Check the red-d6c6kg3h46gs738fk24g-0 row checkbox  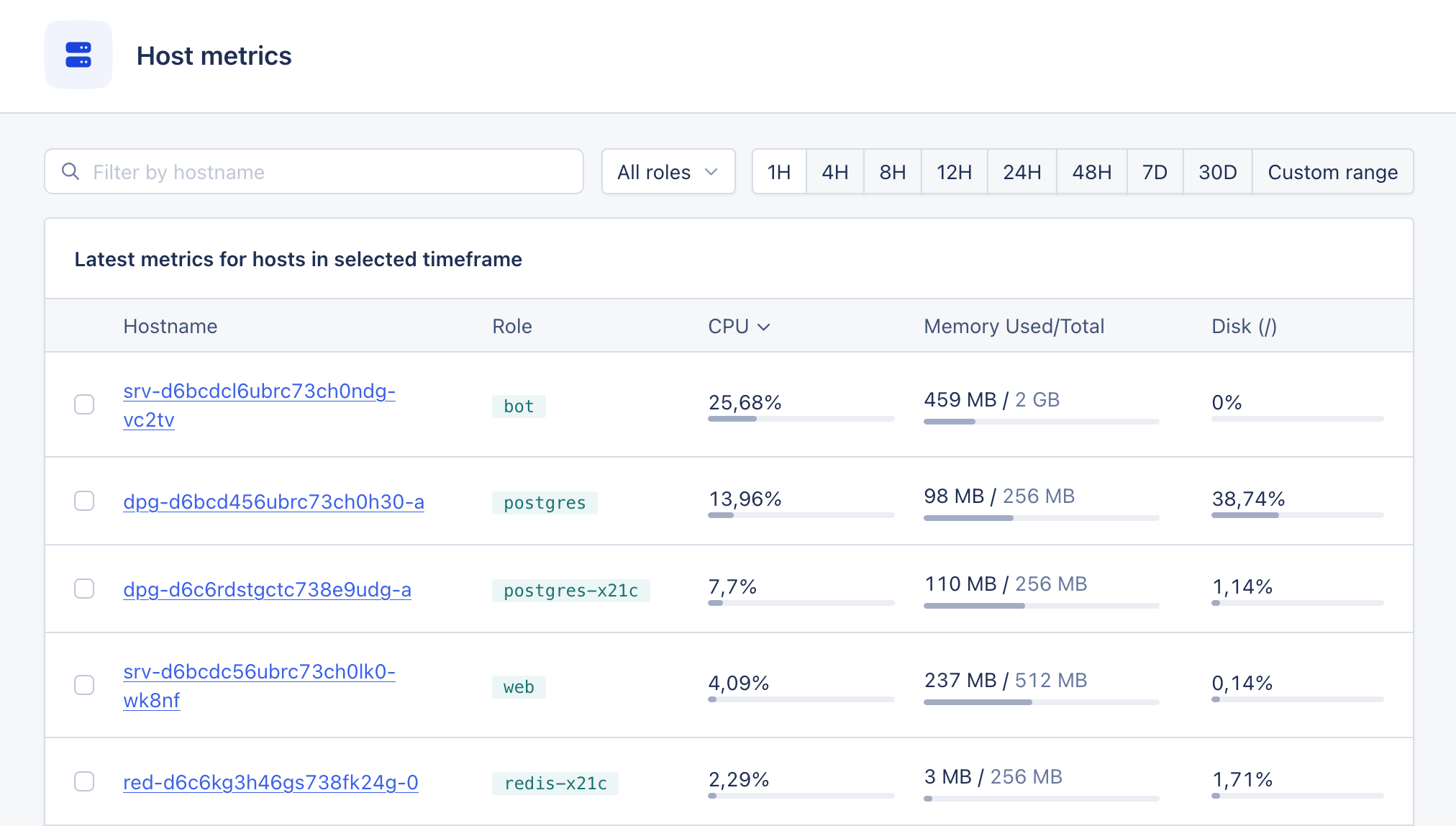click(x=84, y=781)
